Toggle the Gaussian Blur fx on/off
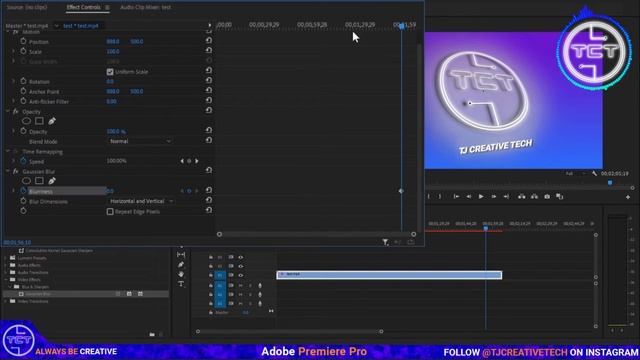Screen dimensions: 640x360 pyautogui.click(x=16, y=171)
